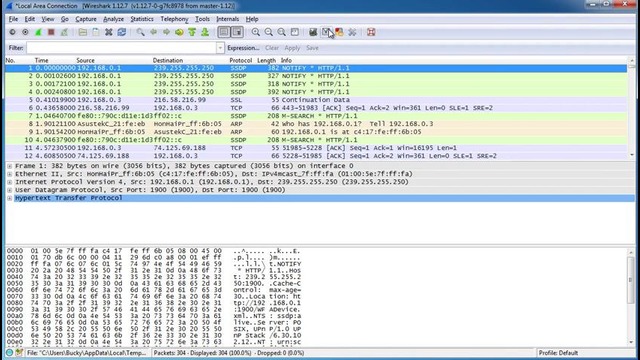This screenshot has width=640, height=360.
Task: Open the Capture menu
Action: click(x=86, y=19)
